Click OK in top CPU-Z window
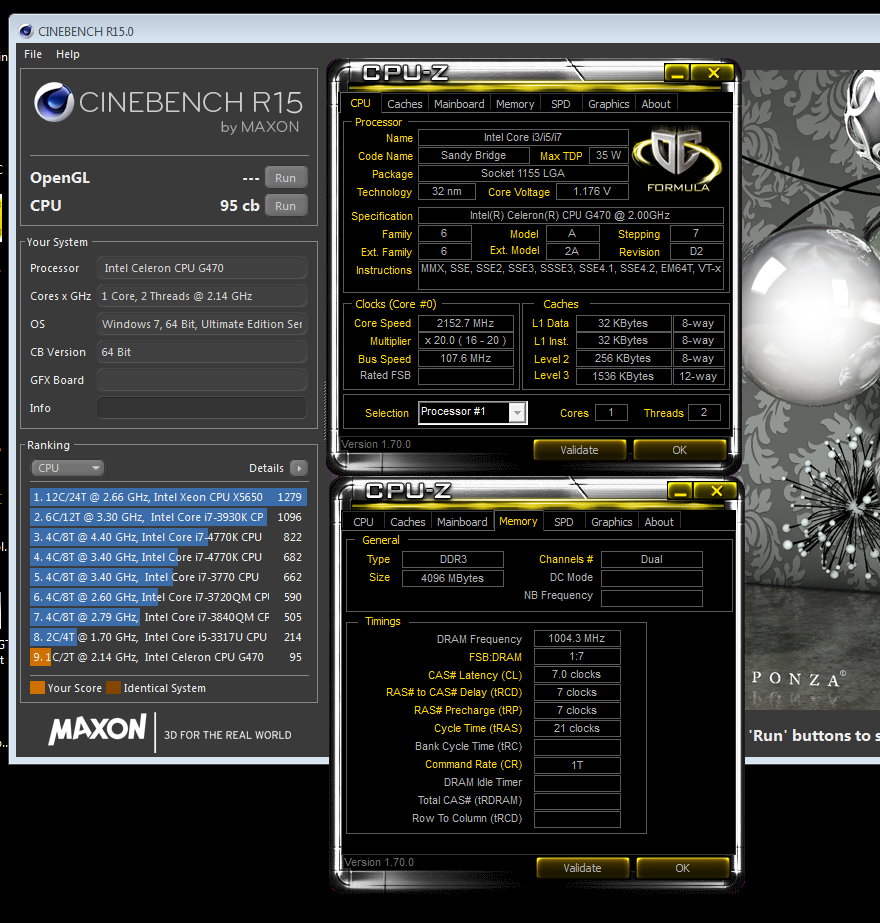Image resolution: width=880 pixels, height=923 pixels. pyautogui.click(x=679, y=450)
